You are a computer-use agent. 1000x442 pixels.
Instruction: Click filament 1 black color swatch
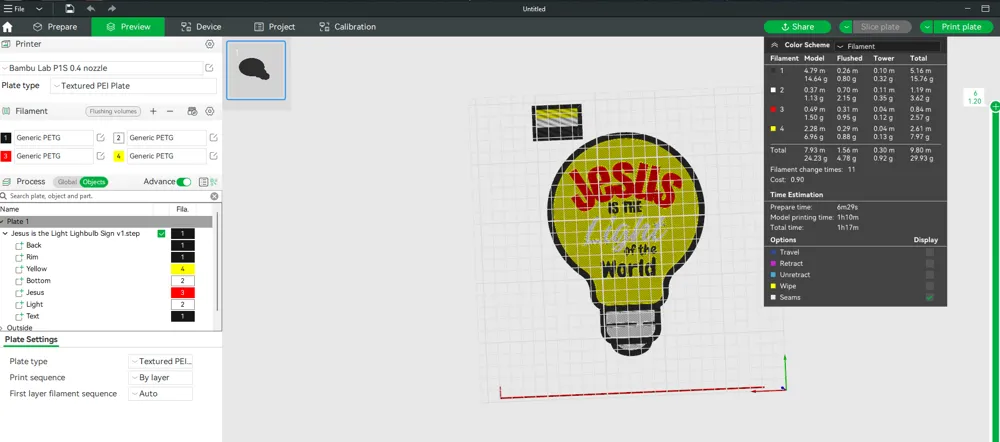[x=6, y=137]
